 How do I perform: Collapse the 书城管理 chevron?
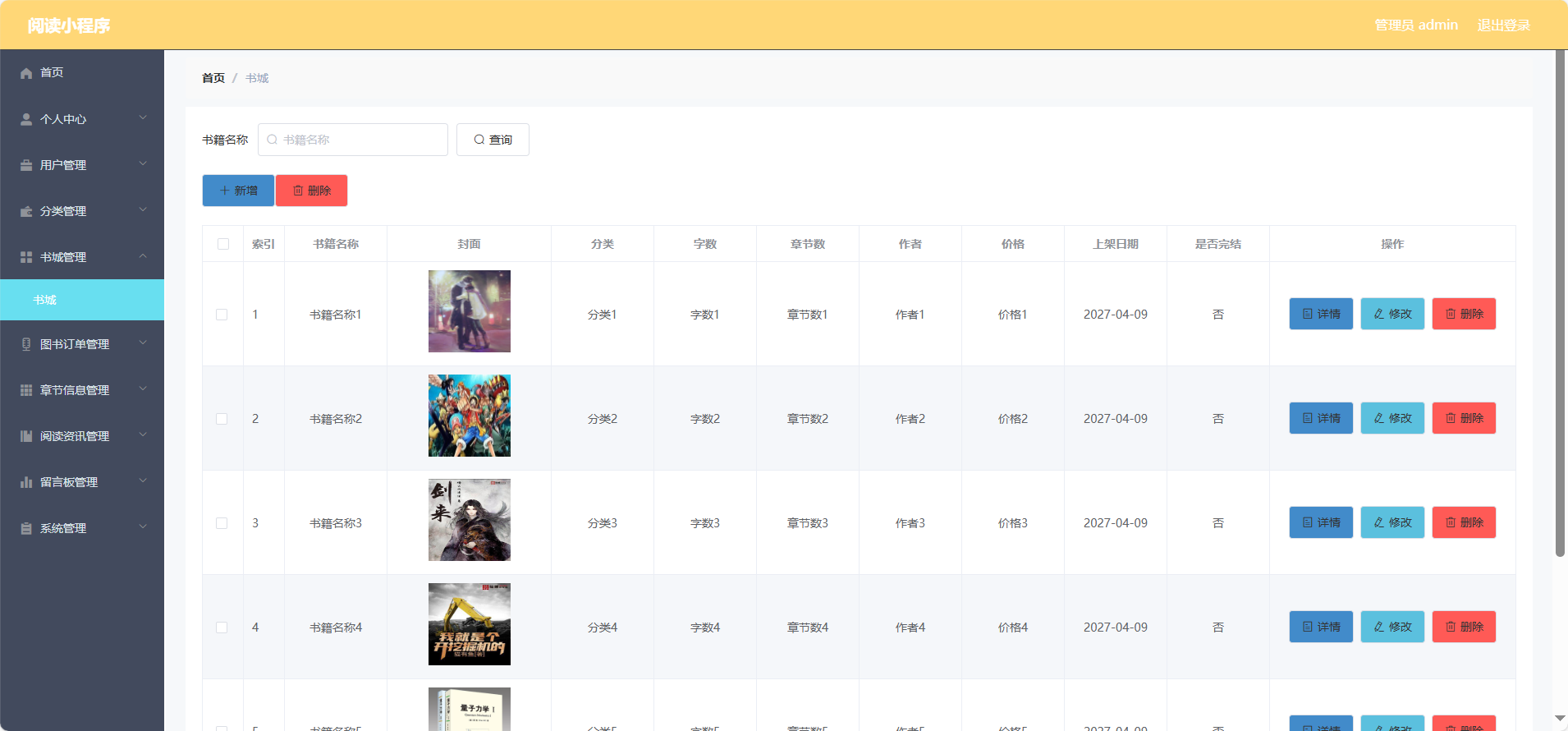[143, 255]
